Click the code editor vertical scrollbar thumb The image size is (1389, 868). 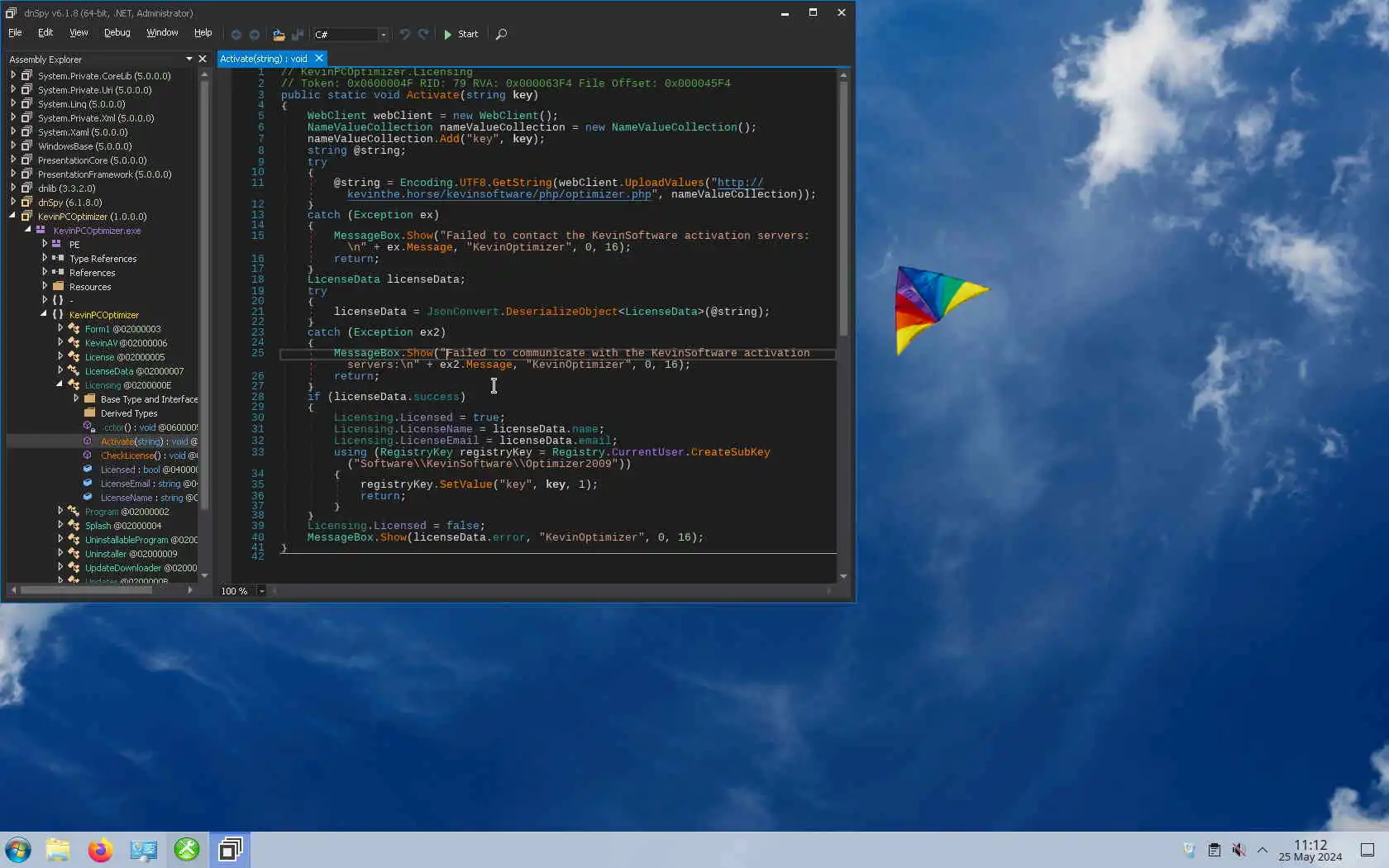tap(843, 207)
